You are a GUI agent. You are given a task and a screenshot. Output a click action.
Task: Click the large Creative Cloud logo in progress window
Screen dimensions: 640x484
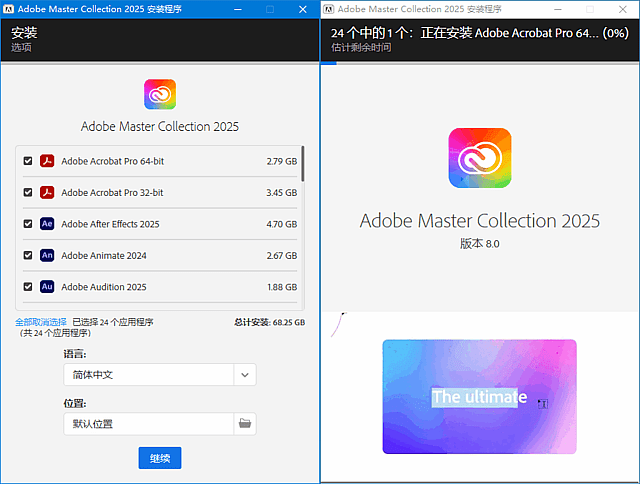pyautogui.click(x=480, y=158)
